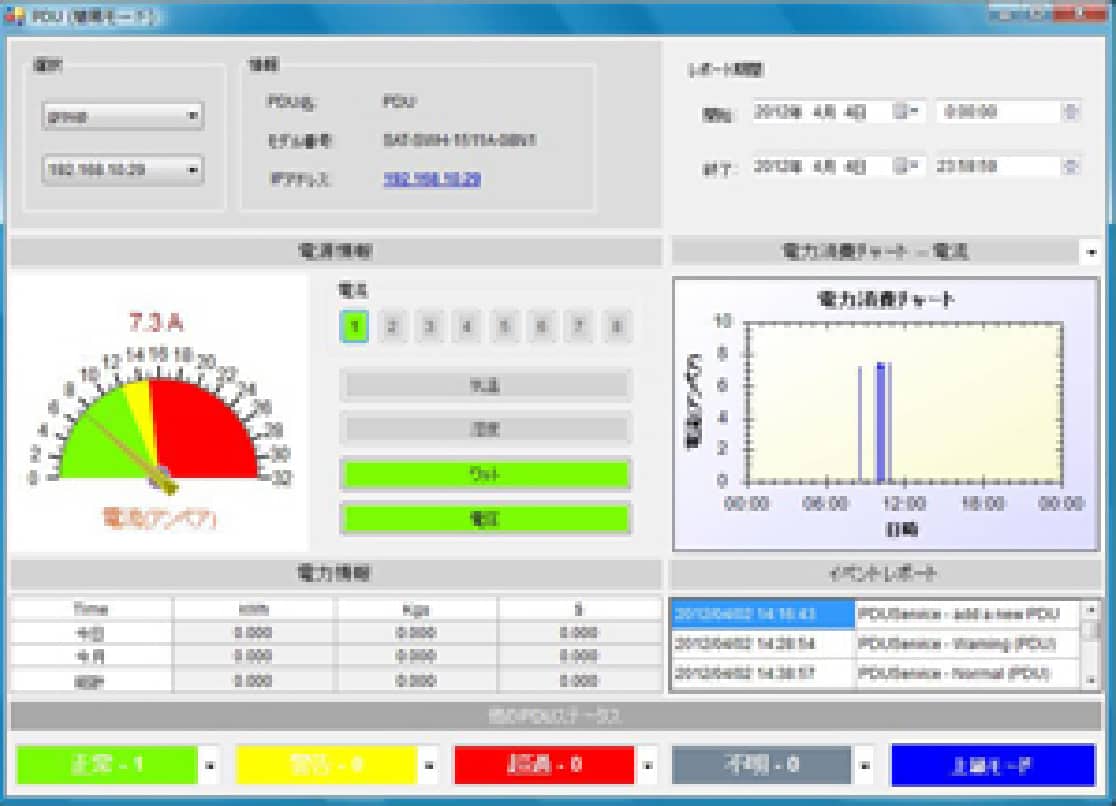Open the start date calendar picker
1116x806 pixels.
[907, 111]
